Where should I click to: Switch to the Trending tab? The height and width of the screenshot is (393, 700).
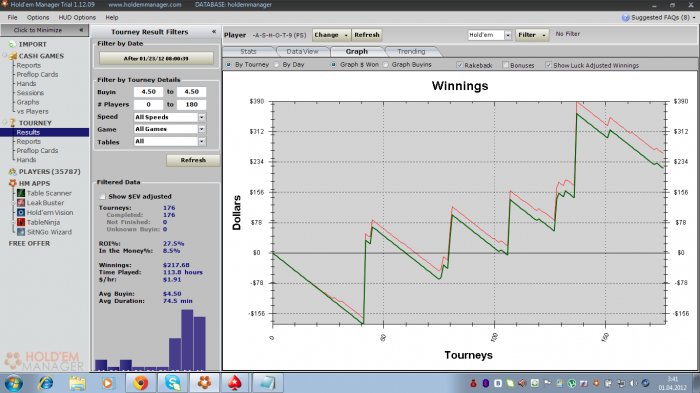(411, 52)
